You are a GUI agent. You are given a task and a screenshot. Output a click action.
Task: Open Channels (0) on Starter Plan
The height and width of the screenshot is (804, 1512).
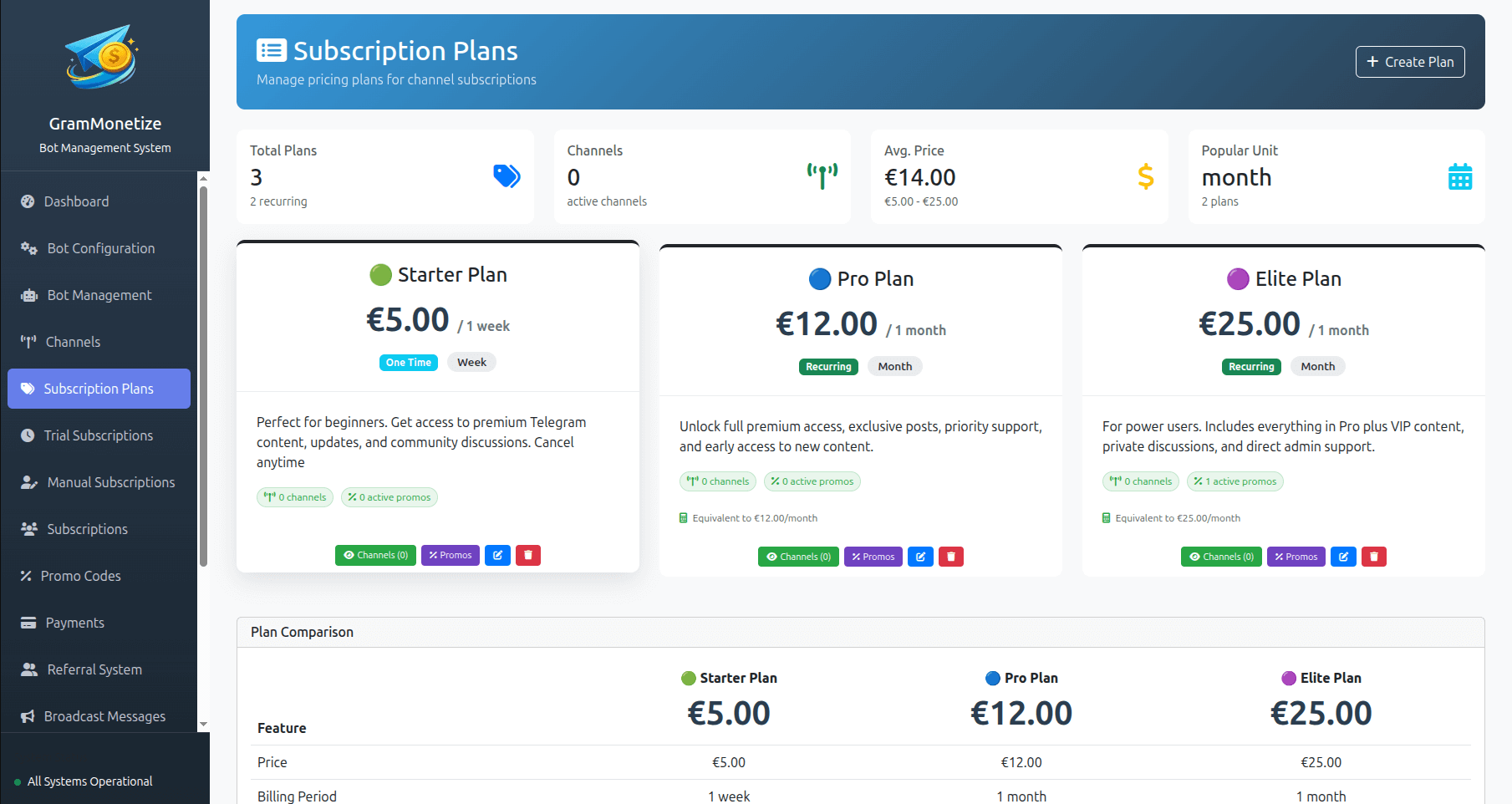(x=374, y=555)
